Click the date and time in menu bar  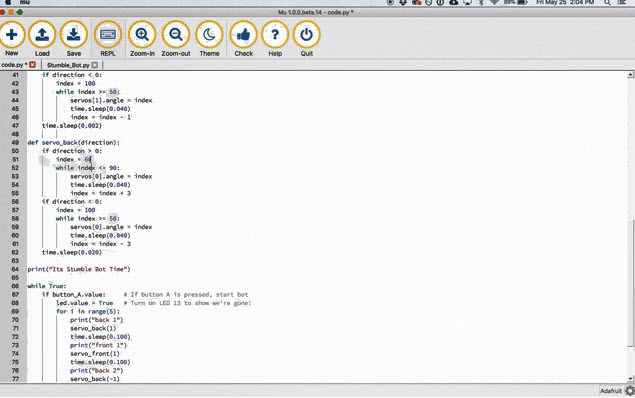[565, 2]
